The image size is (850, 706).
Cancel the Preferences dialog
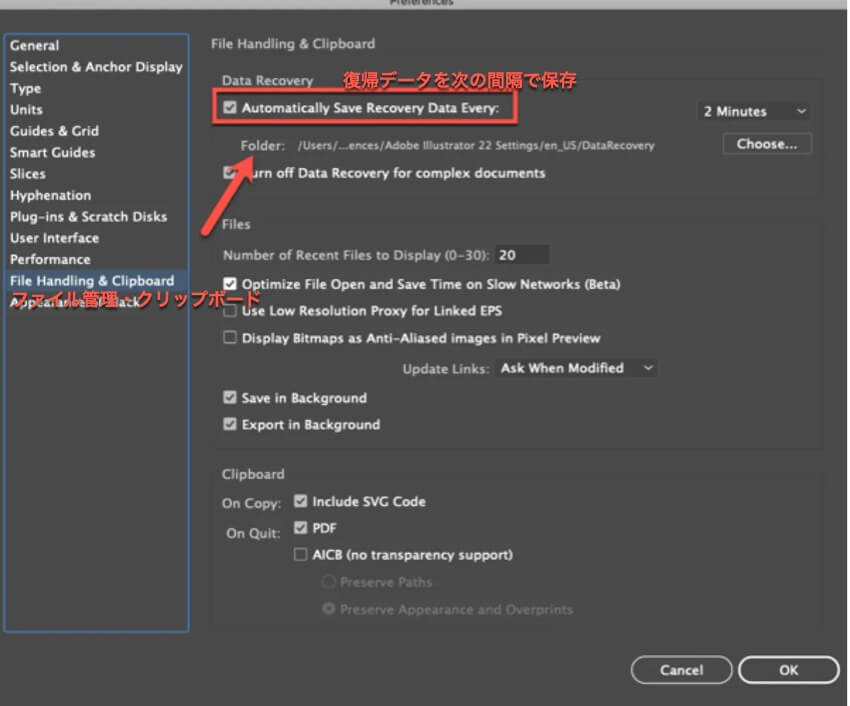point(682,670)
